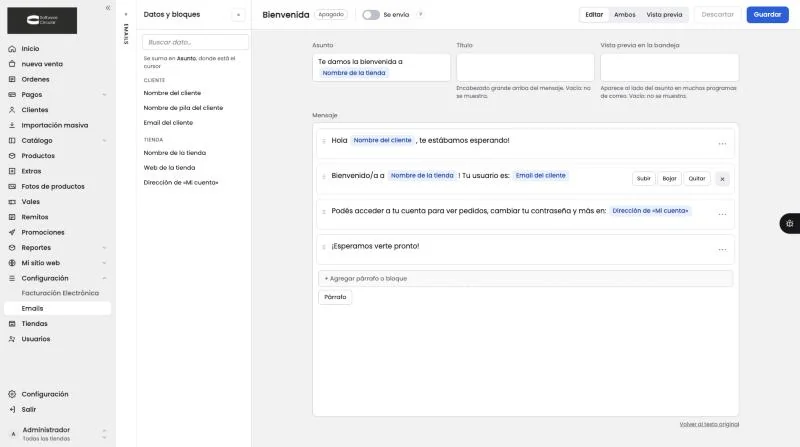The height and width of the screenshot is (447, 800).
Task: Click the help icon next to Se envía
Action: click(x=420, y=14)
